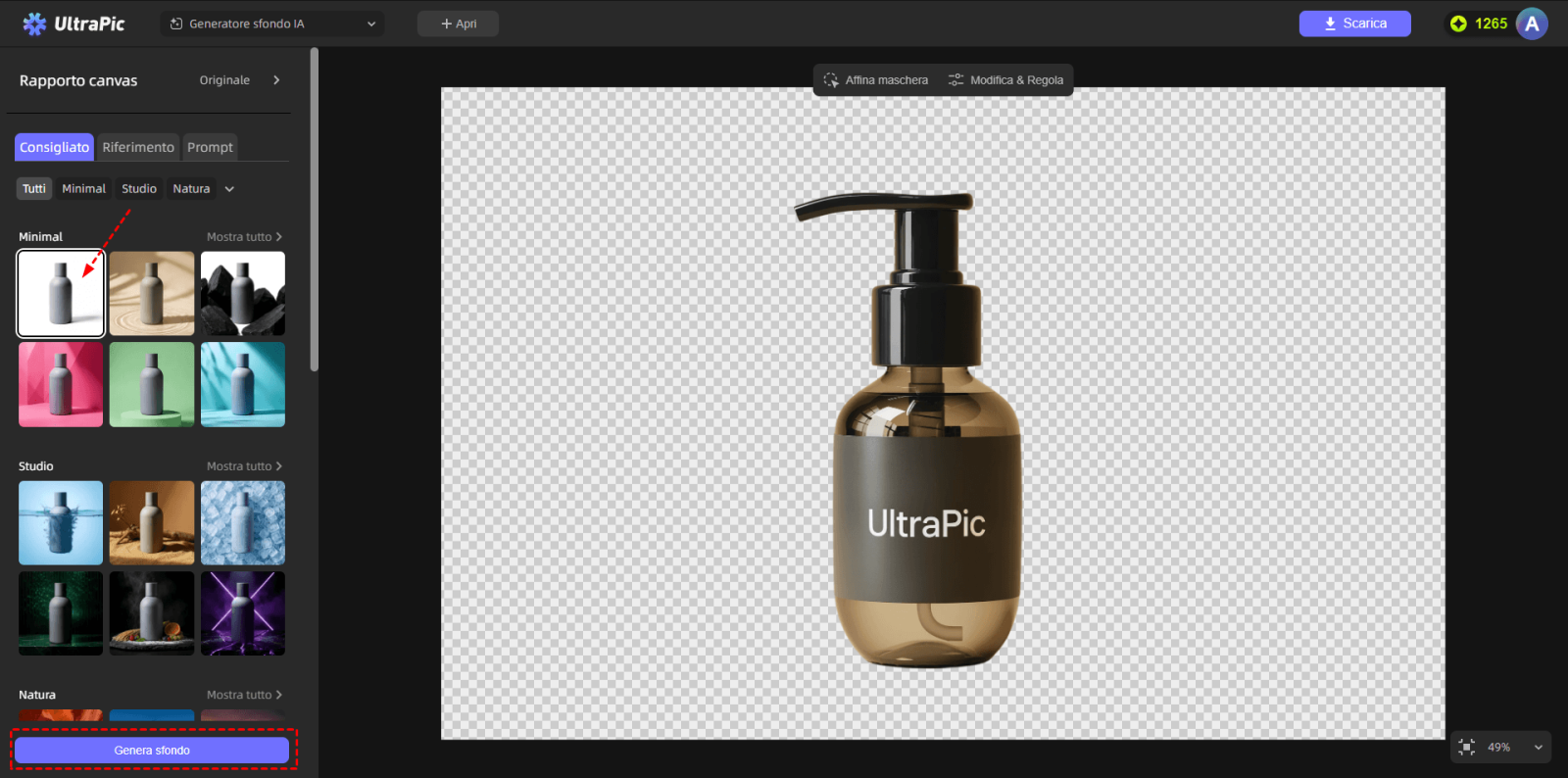Open the Modifica & Regola tool
Viewport: 1568px width, 778px height.
(x=1005, y=80)
